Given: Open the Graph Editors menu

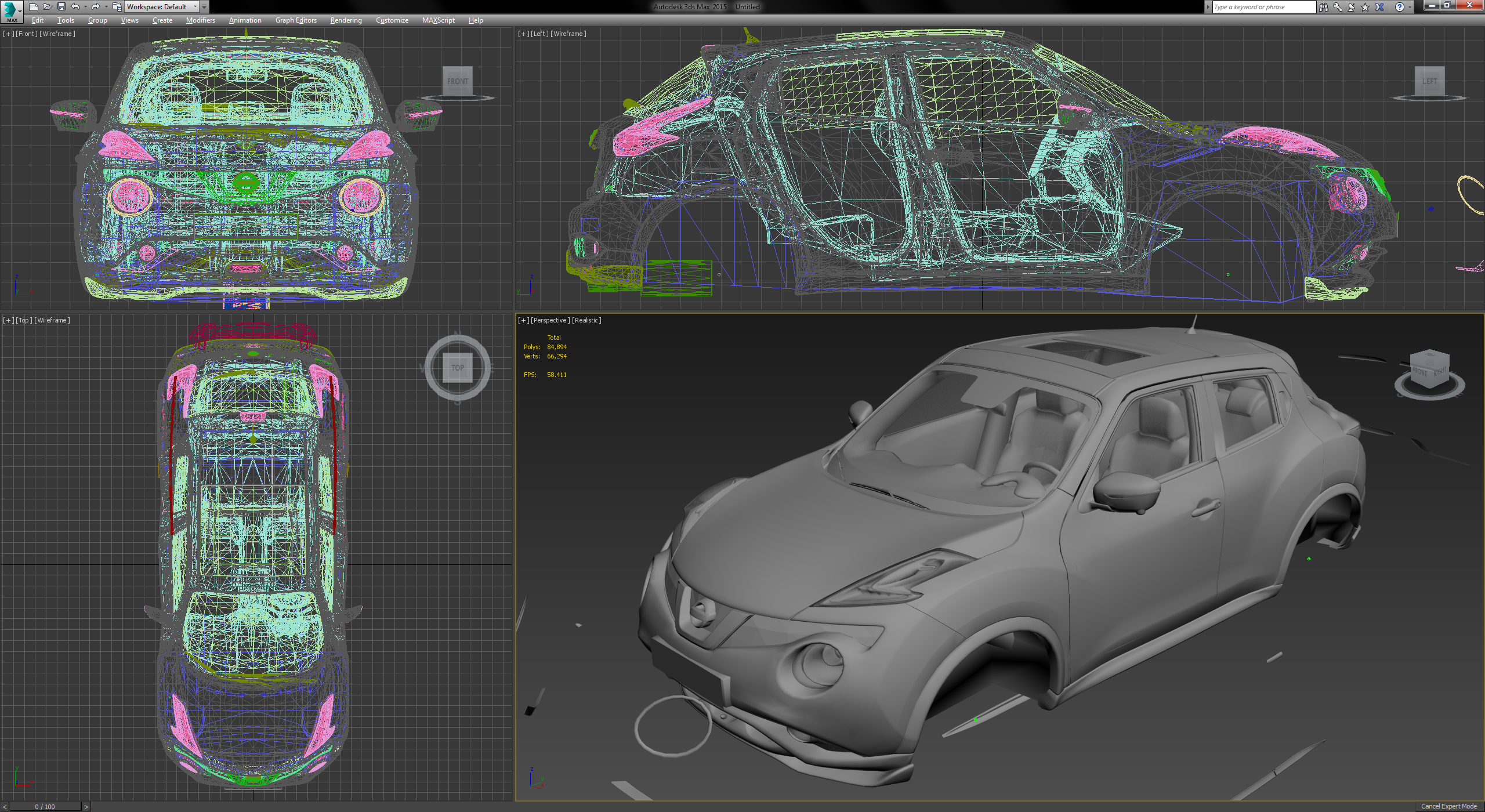Looking at the screenshot, I should (296, 20).
